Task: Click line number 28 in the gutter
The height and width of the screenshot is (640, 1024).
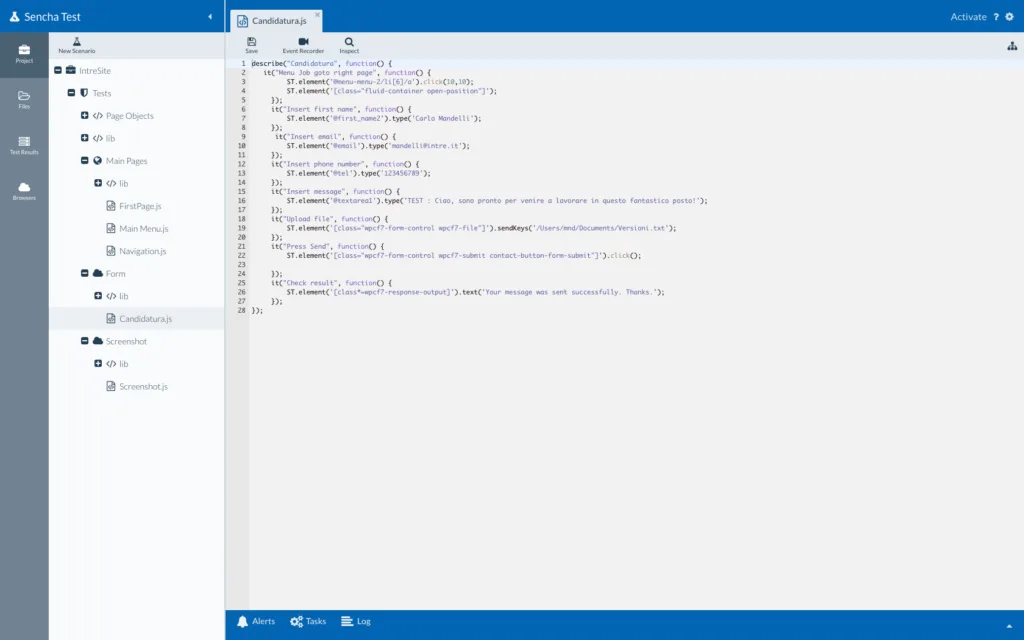Action: click(x=241, y=311)
